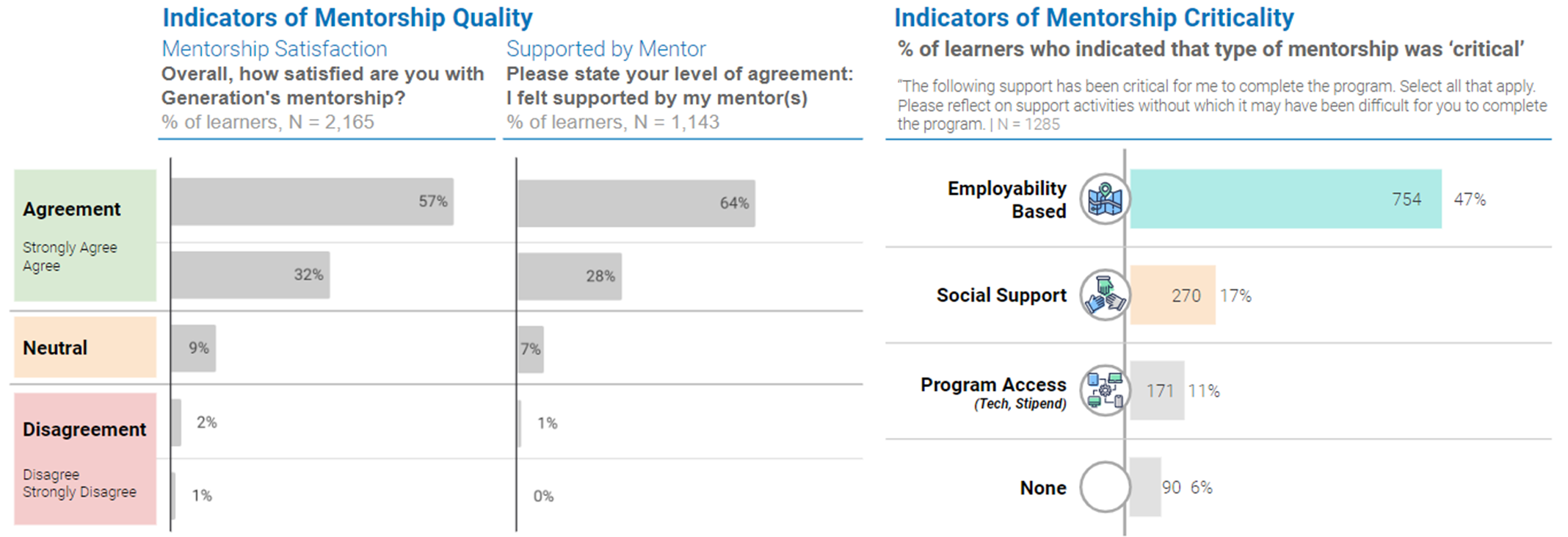Select the teal Employability Based bar
Image resolution: width=1568 pixels, height=537 pixels.
tap(1285, 199)
